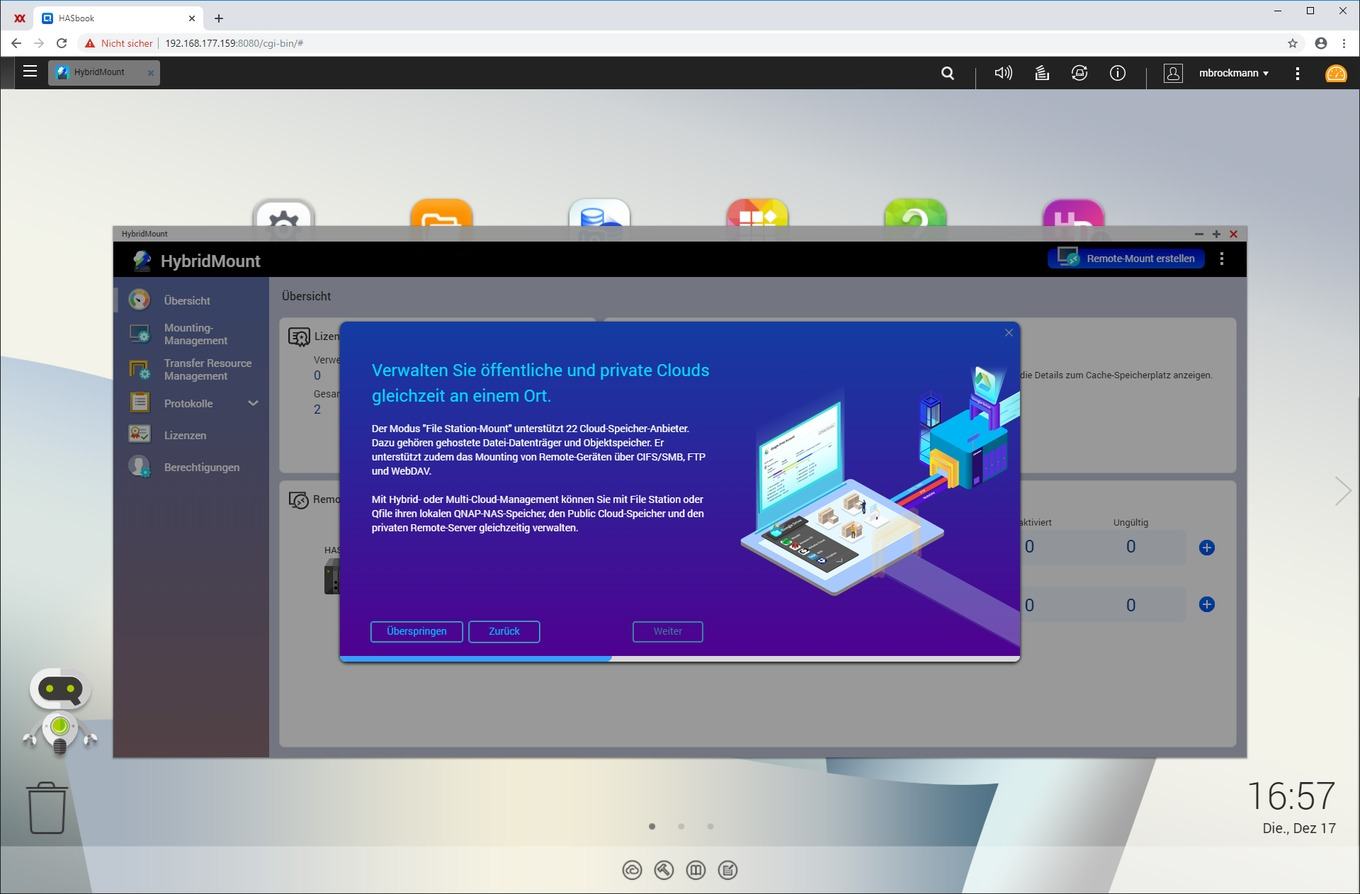
Task: Open Chrome three-dot menu
Action: pos(1346,43)
